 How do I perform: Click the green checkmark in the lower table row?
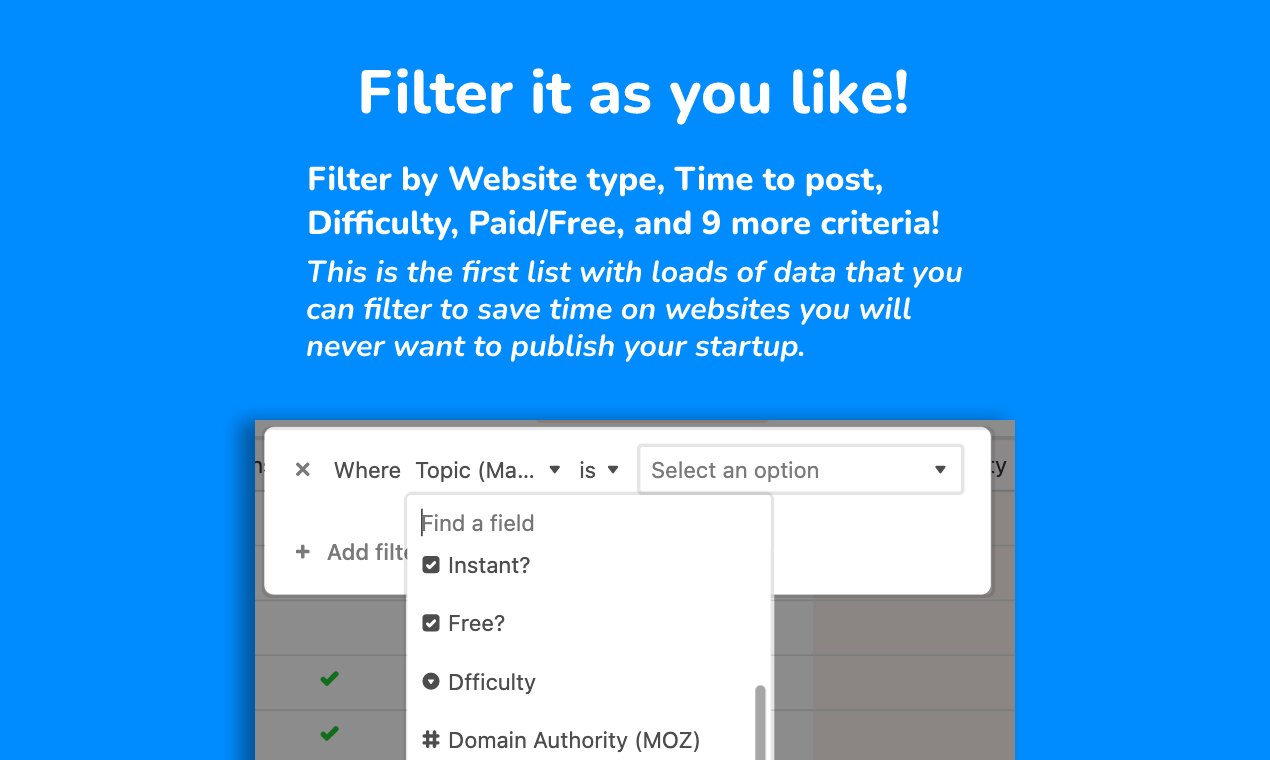point(330,734)
